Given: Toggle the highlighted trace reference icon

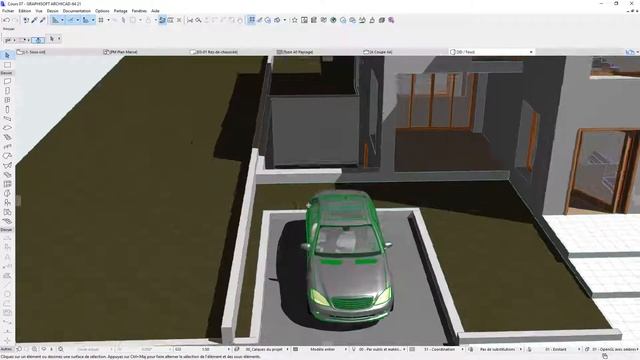Looking at the screenshot, I should coord(162,20).
